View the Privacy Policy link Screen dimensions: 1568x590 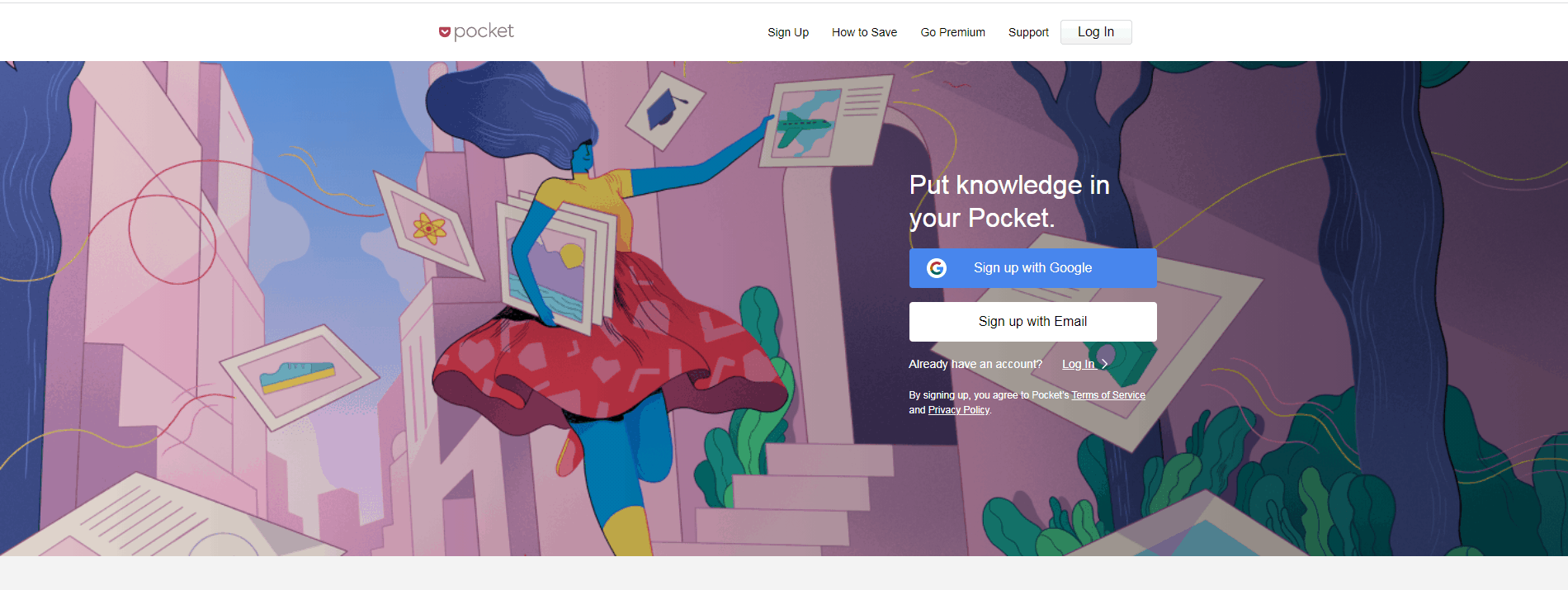point(958,410)
